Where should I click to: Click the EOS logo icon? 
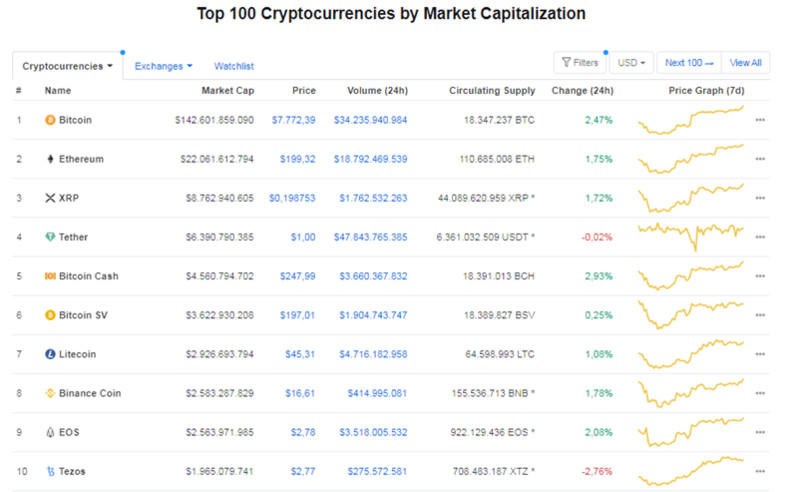point(50,432)
